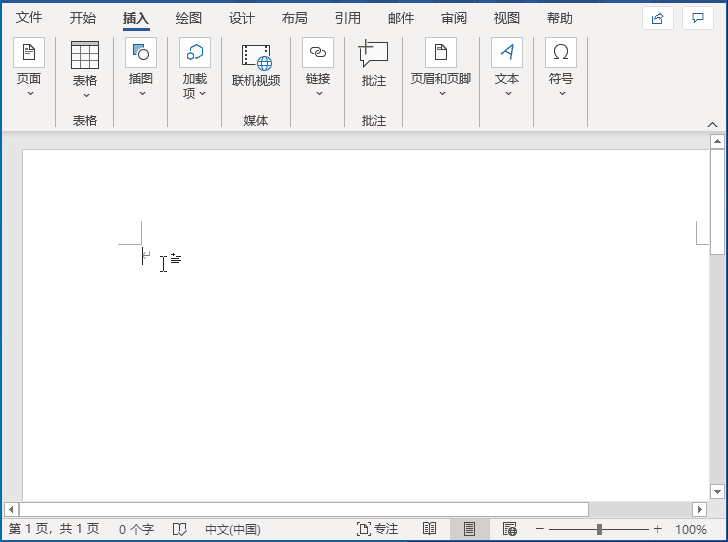Screen dimensions: 728x542
Task: Click the zoom out minus button
Action: 540,529
